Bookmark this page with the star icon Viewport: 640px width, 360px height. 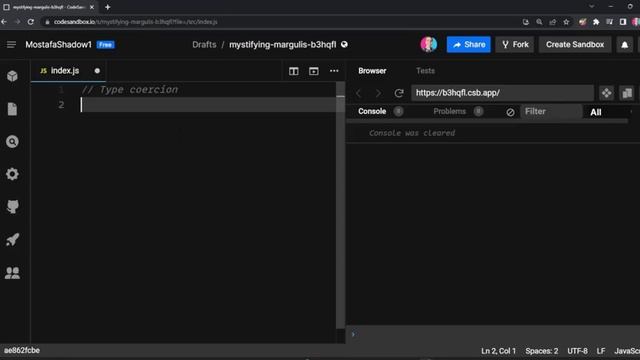click(x=566, y=22)
